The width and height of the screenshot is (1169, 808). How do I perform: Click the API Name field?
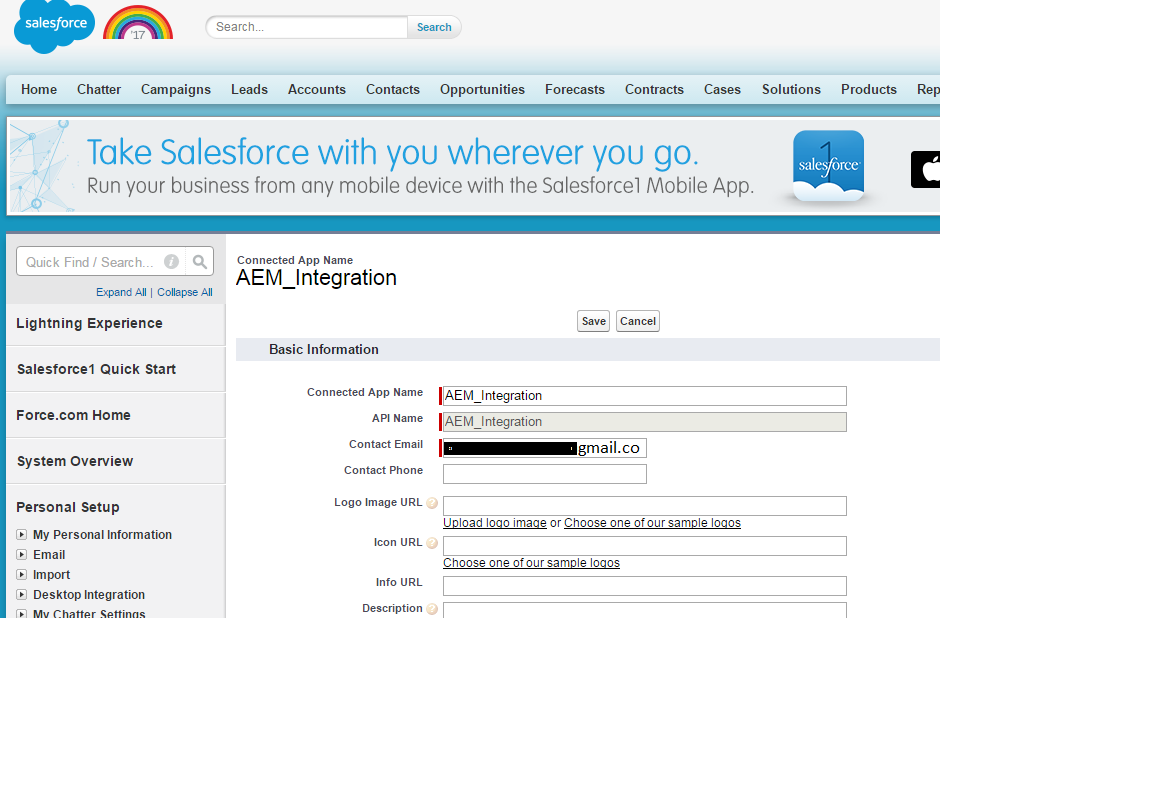click(x=645, y=422)
